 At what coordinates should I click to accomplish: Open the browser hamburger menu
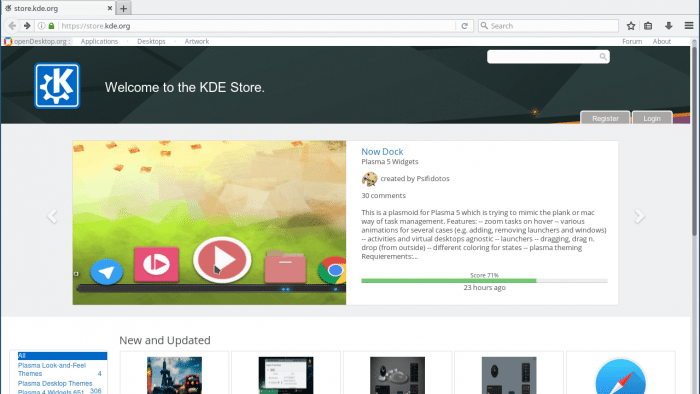click(x=689, y=26)
